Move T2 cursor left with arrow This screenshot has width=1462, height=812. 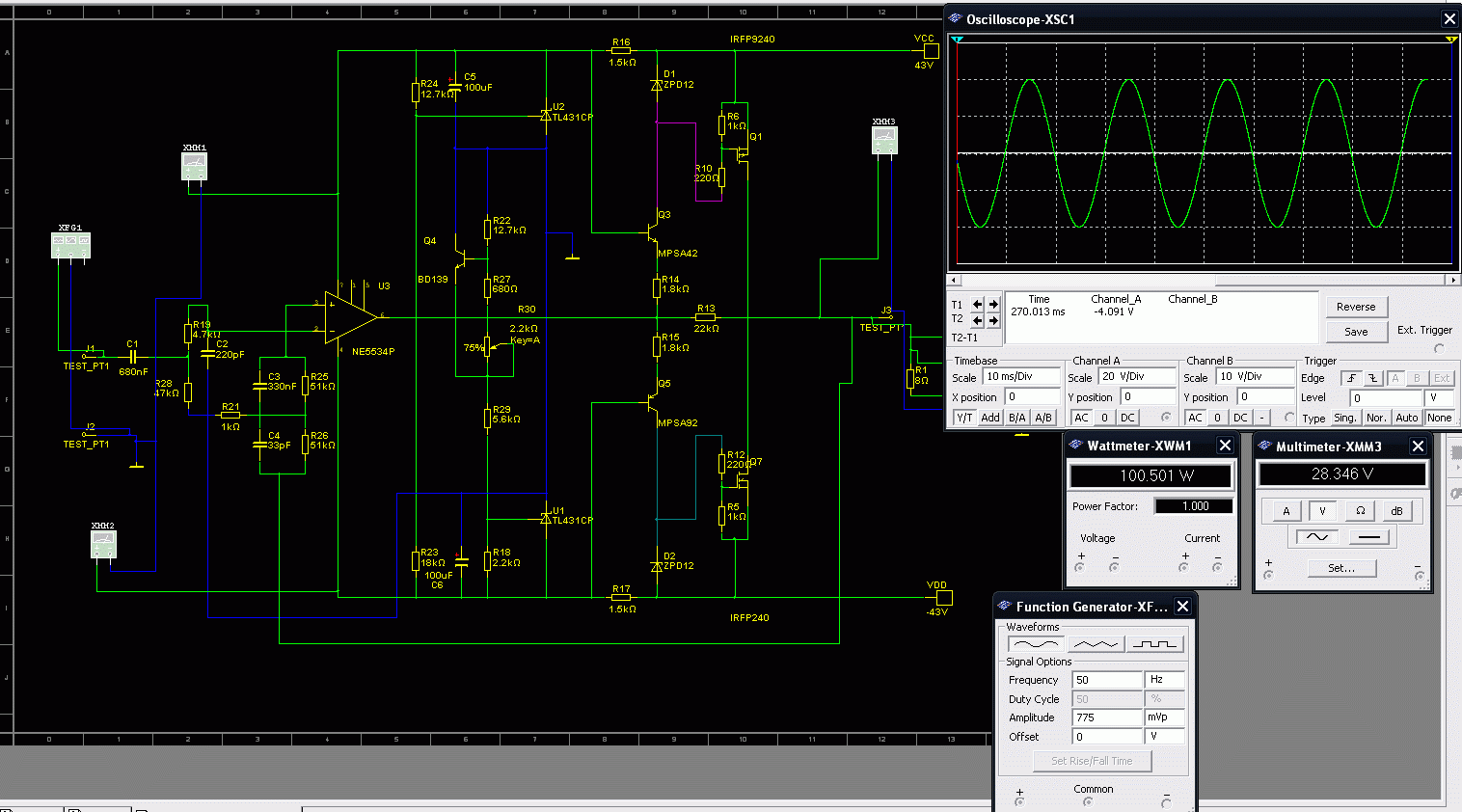tap(977, 320)
